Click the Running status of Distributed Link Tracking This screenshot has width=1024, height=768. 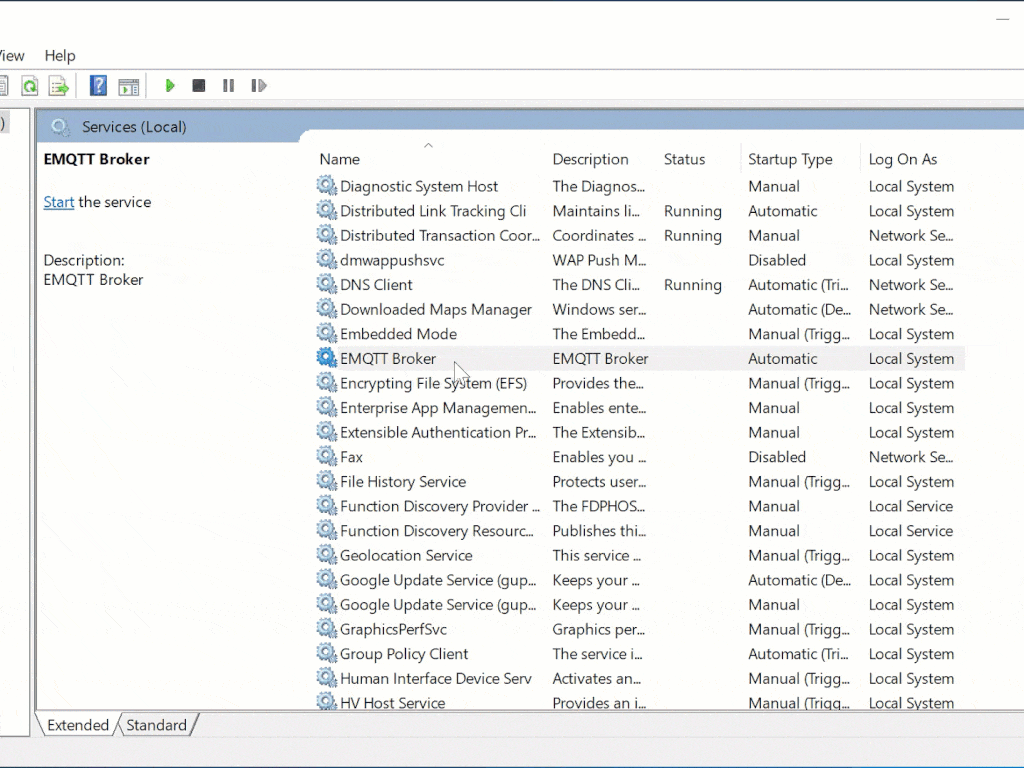coord(693,211)
